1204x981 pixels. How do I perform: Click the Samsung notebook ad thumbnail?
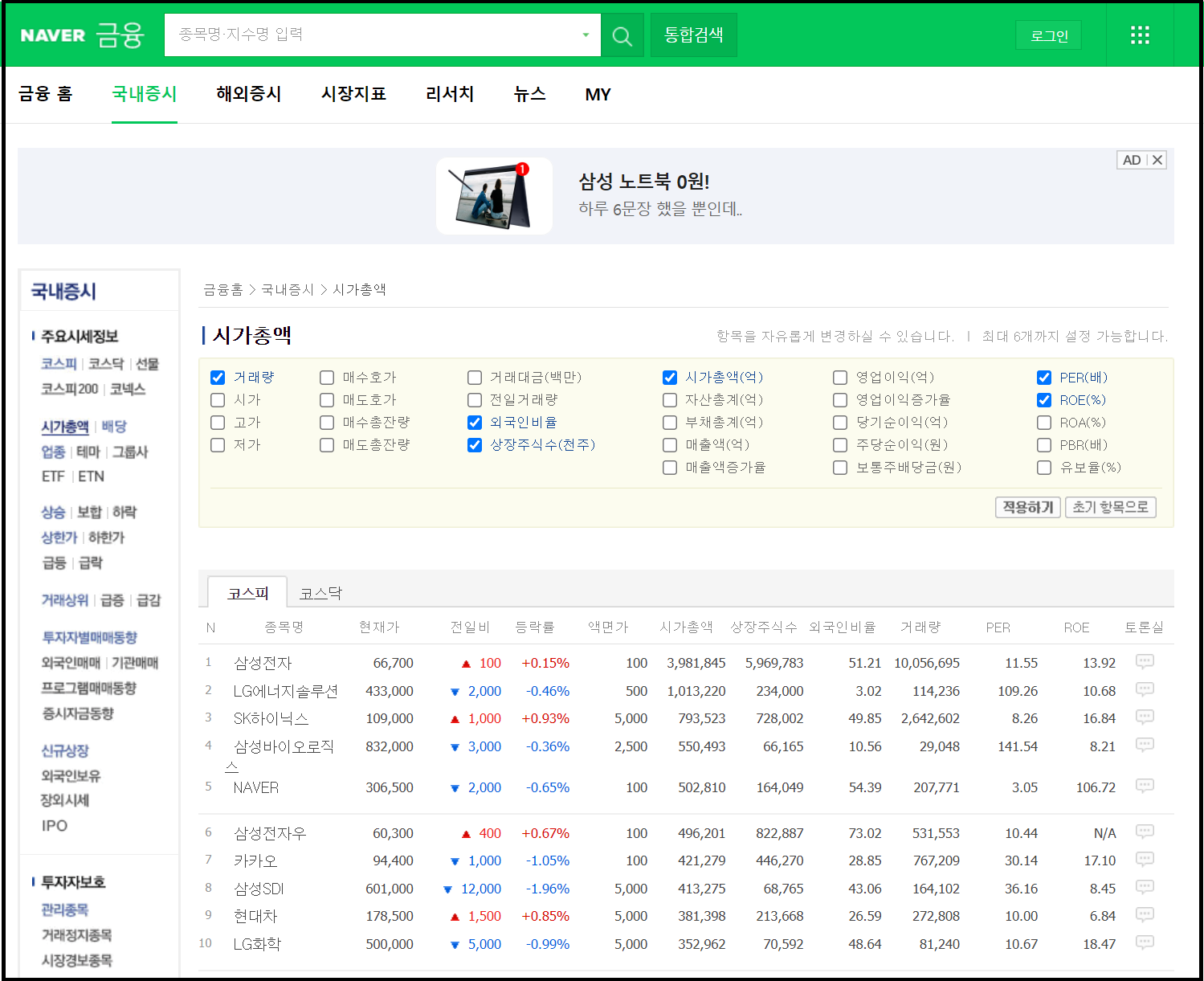[x=494, y=196]
